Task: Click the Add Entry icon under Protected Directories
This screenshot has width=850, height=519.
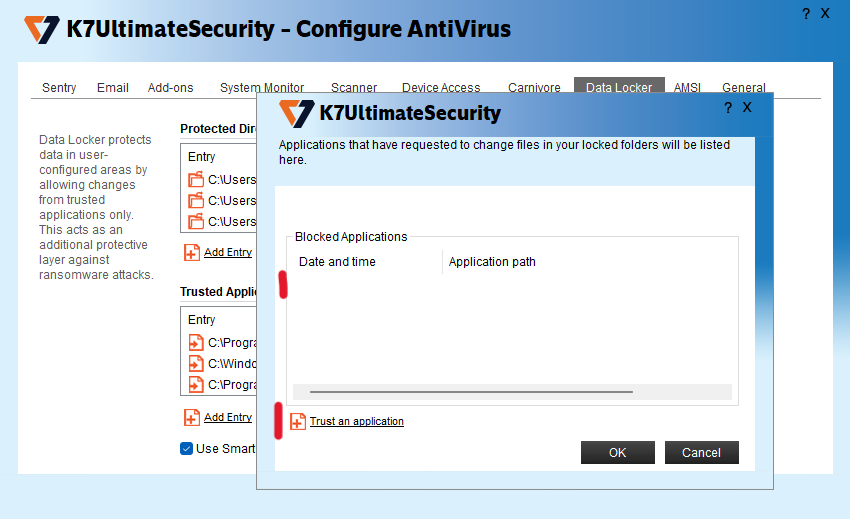Action: (192, 252)
